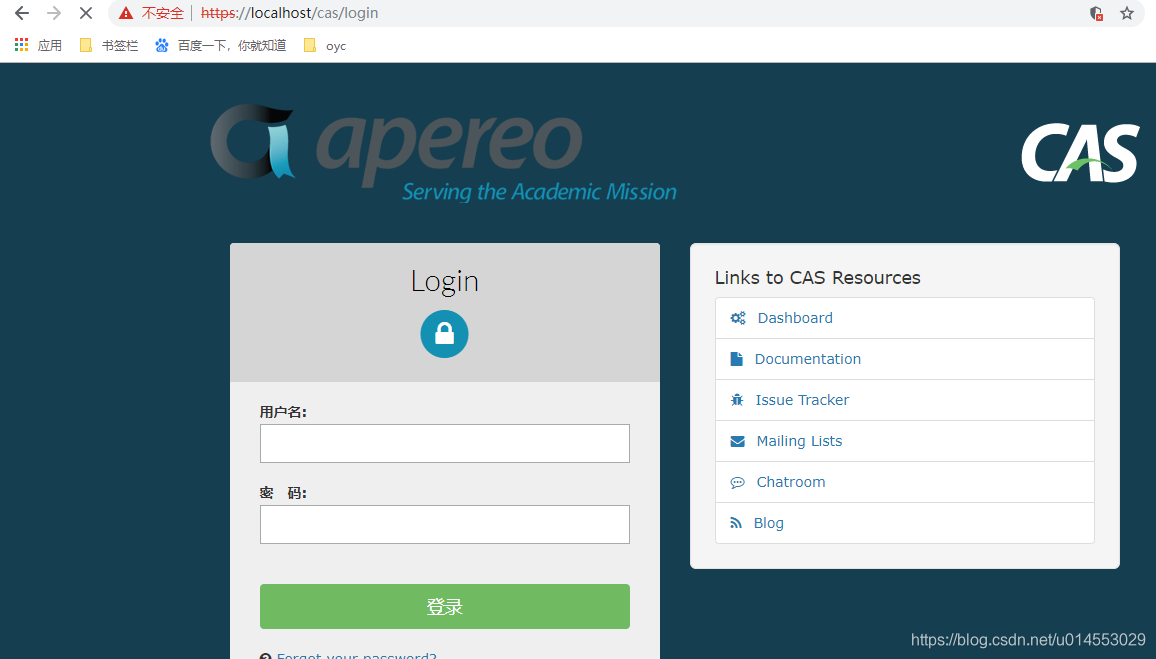This screenshot has height=659, width=1156.
Task: Click the shield icon in address bar
Action: [x=1096, y=13]
